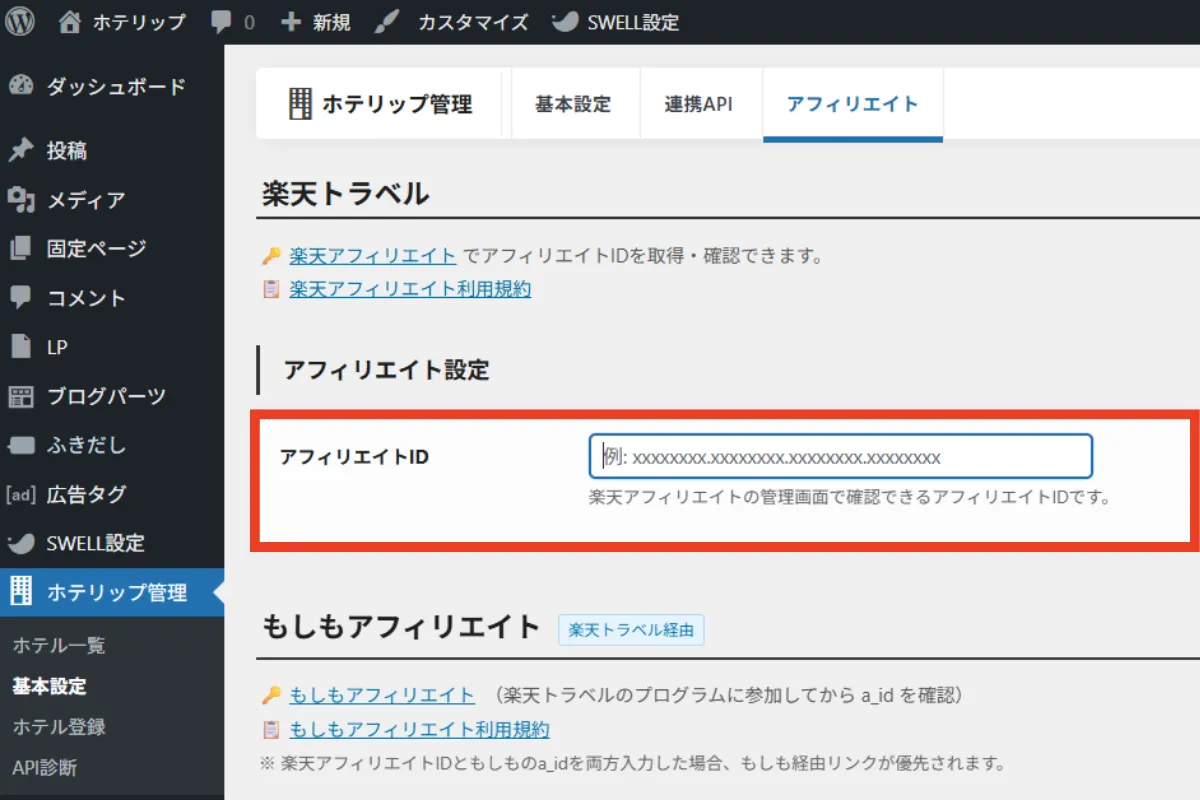Switch to the 連携API tab
Viewport: 1200px width, 800px height.
click(x=700, y=104)
